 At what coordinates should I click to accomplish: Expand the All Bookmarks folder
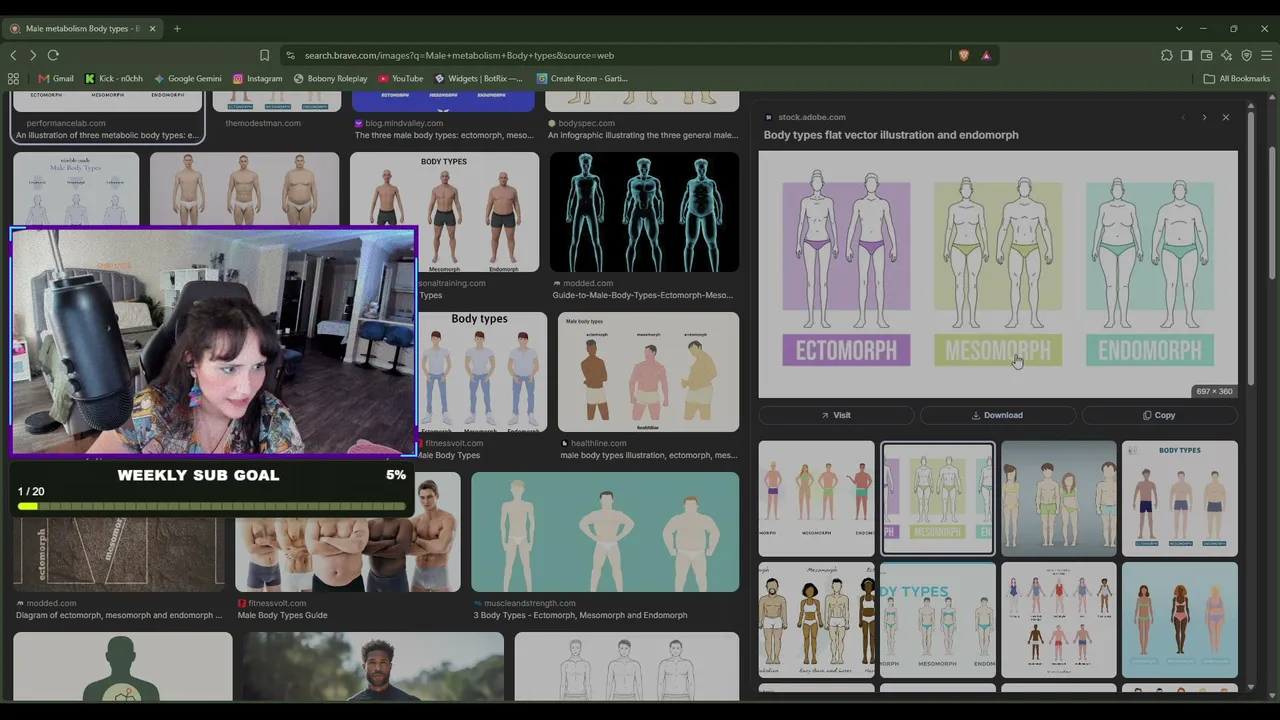pos(1237,78)
